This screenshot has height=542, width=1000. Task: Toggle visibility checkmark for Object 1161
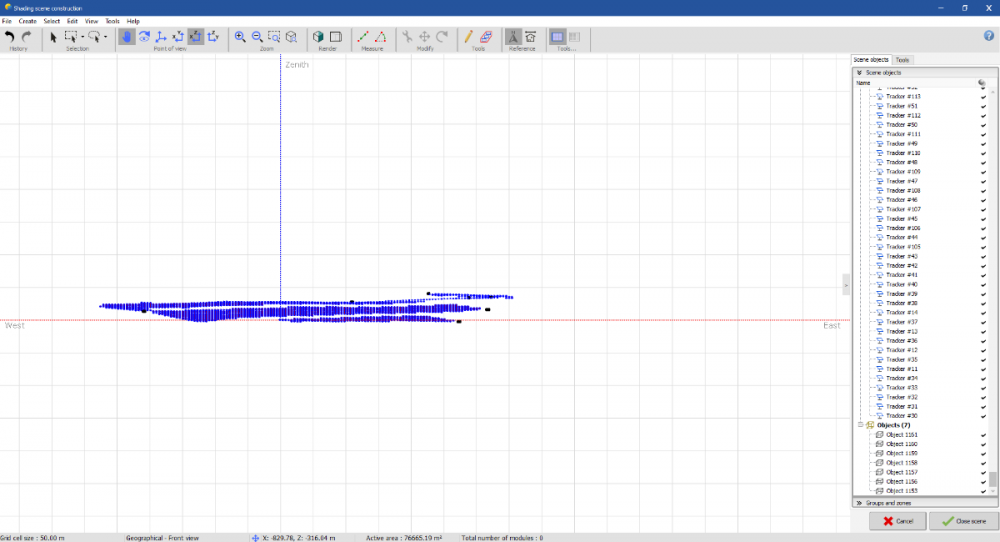point(983,435)
